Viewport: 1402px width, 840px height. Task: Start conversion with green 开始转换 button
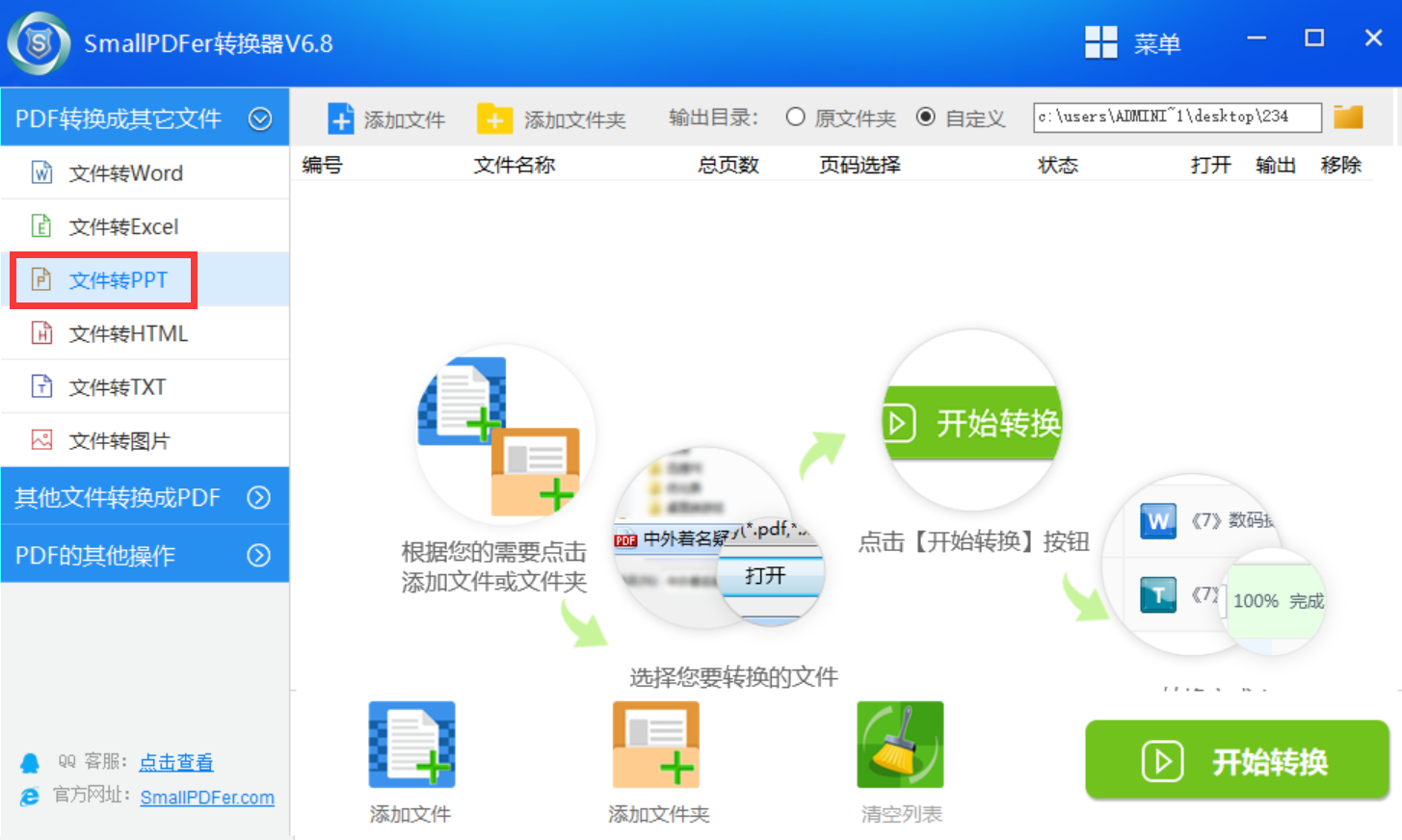(1237, 760)
